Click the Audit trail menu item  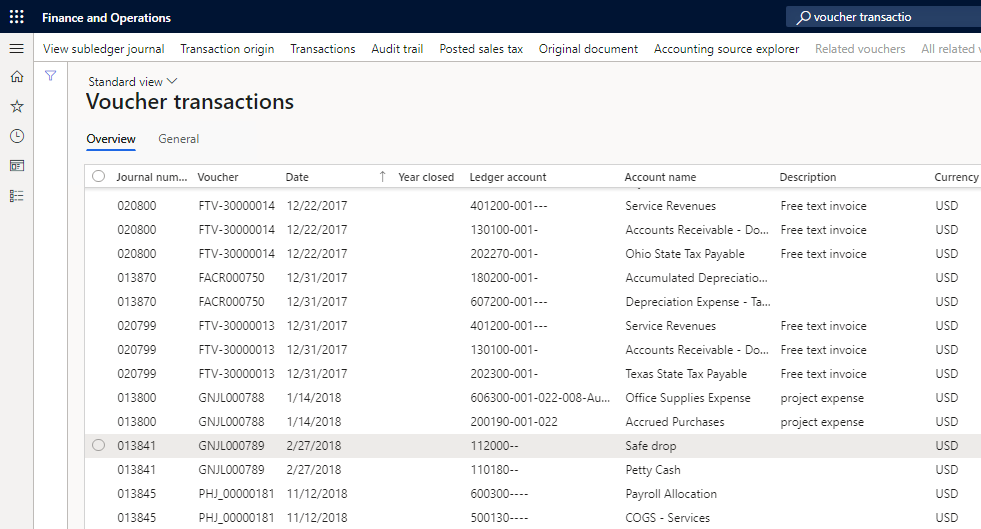pos(397,49)
